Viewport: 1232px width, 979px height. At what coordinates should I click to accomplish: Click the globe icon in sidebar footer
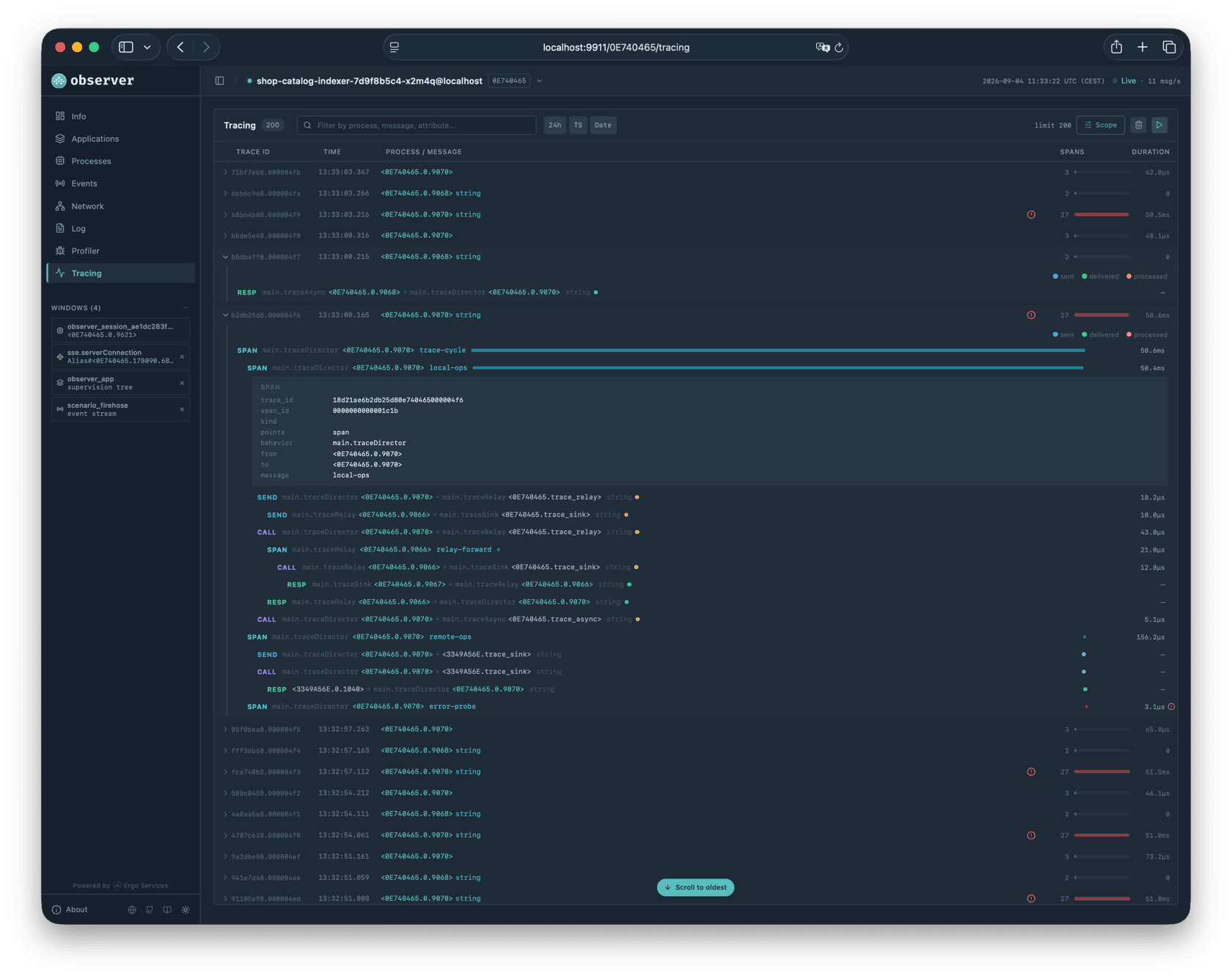click(x=132, y=910)
